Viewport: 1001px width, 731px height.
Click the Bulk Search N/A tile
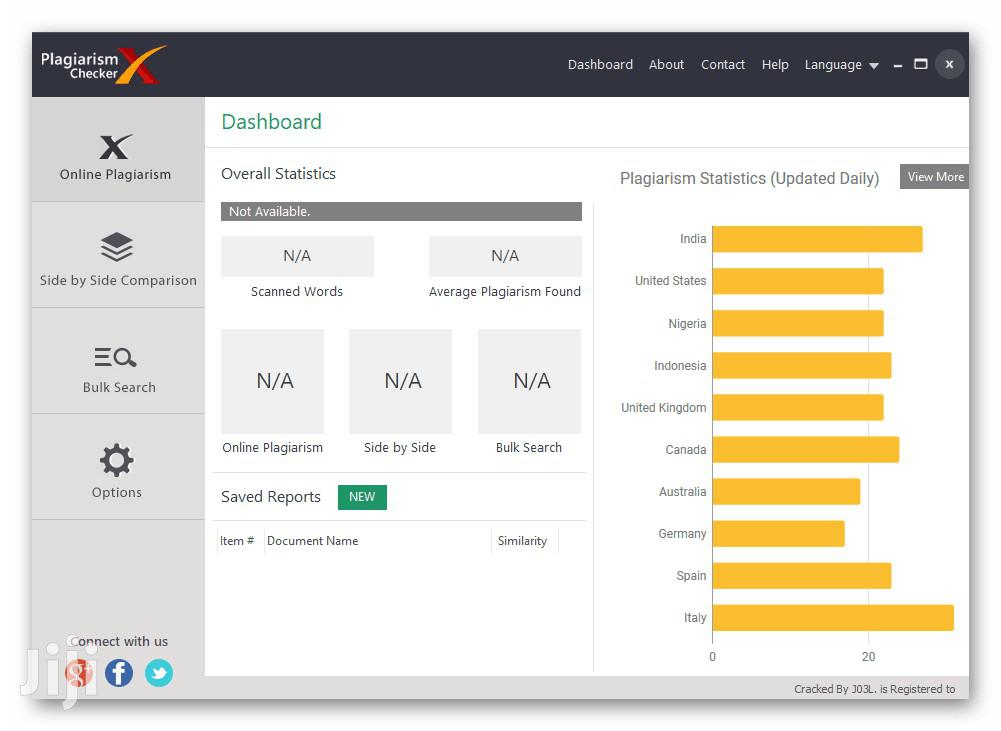[529, 381]
